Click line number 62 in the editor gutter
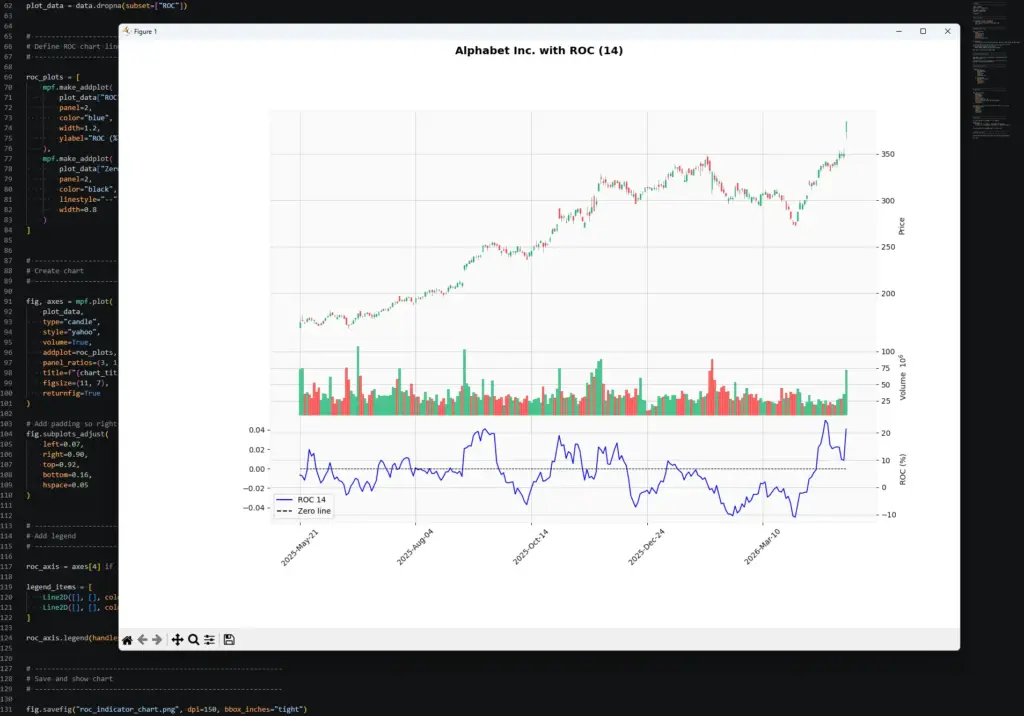The image size is (1024, 716). tap(8, 5)
